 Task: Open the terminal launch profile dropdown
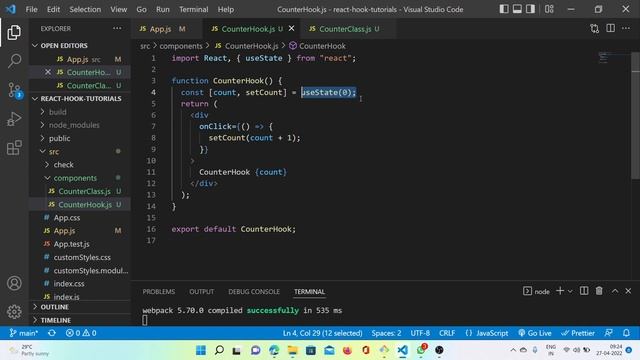570,291
